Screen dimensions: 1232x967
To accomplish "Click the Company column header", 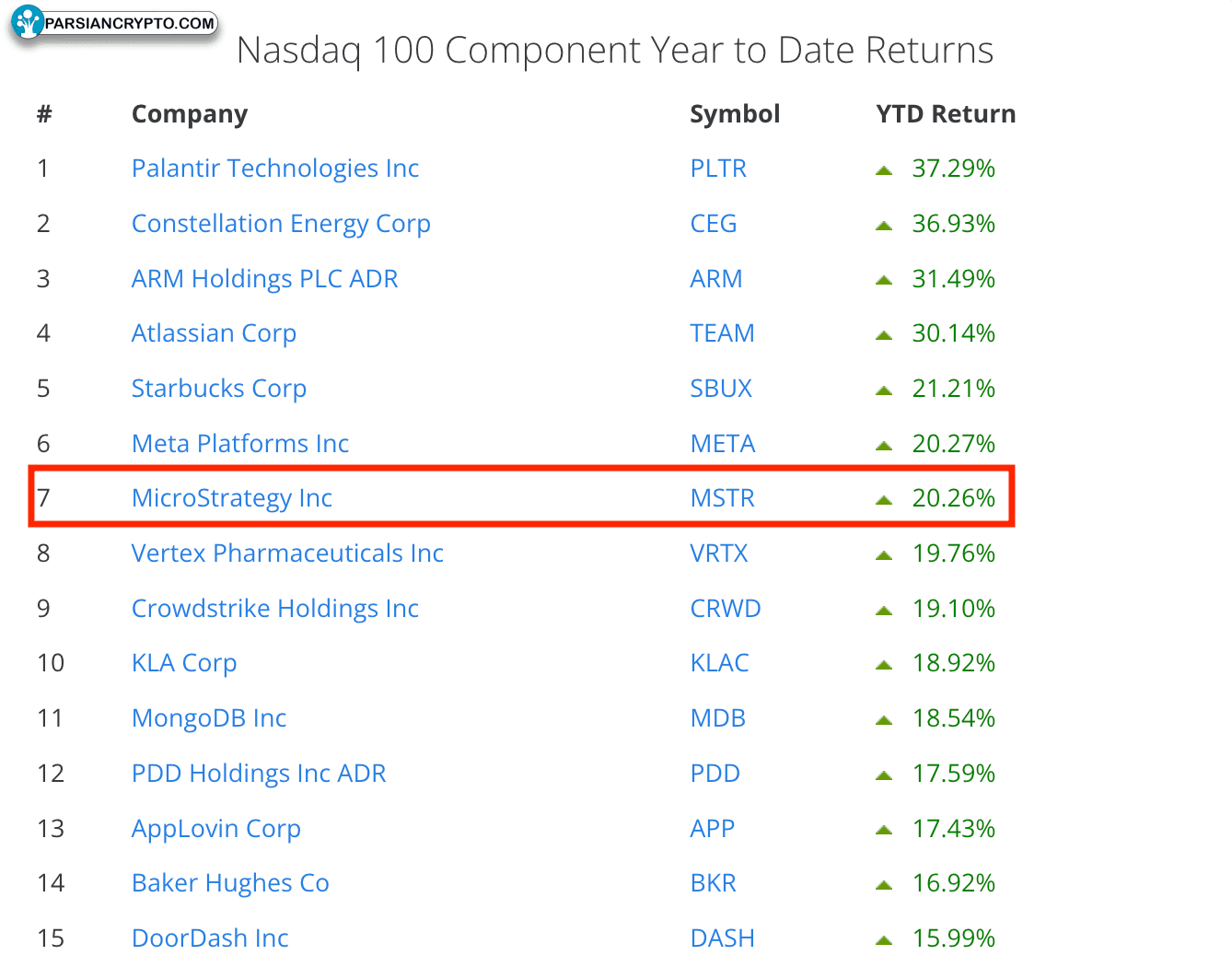I will coord(190,114).
